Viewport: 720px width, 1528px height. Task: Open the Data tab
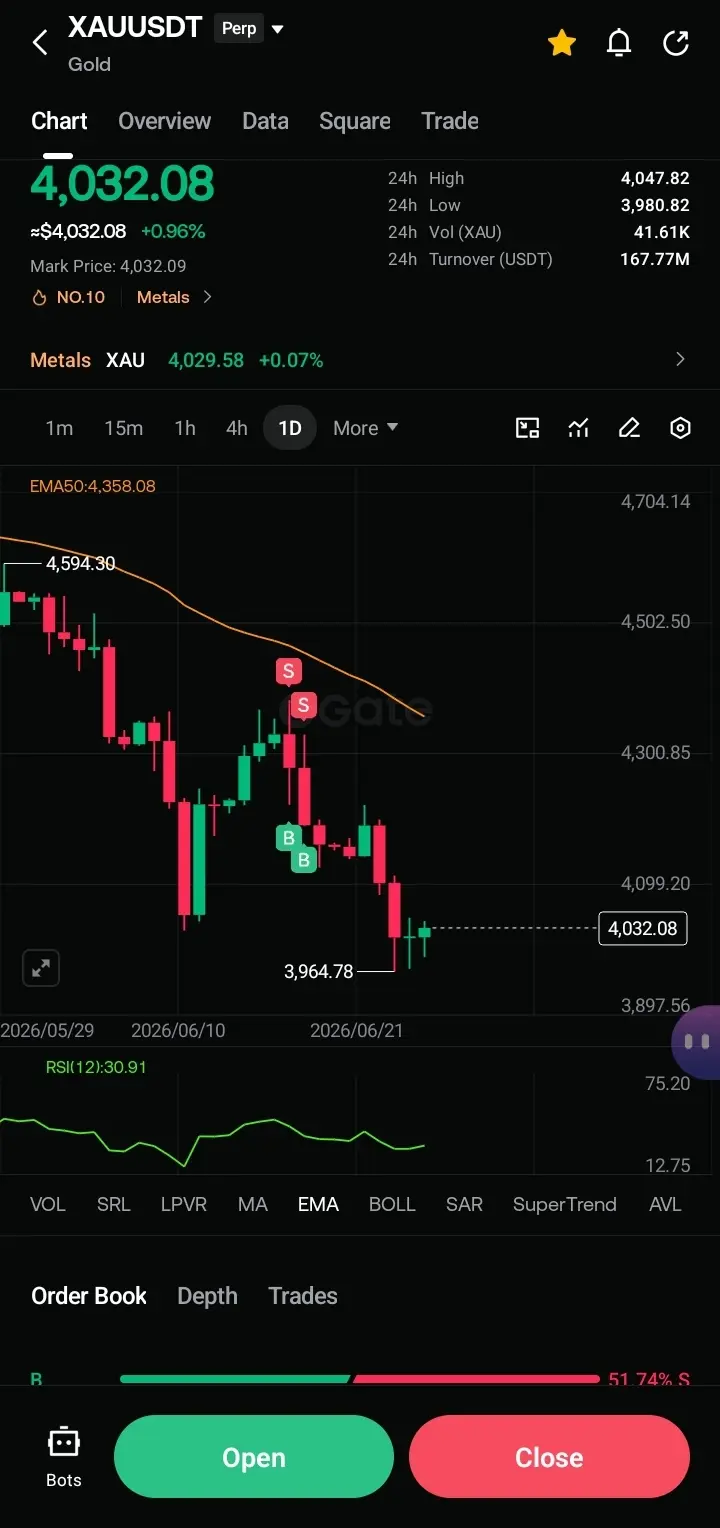click(x=265, y=121)
